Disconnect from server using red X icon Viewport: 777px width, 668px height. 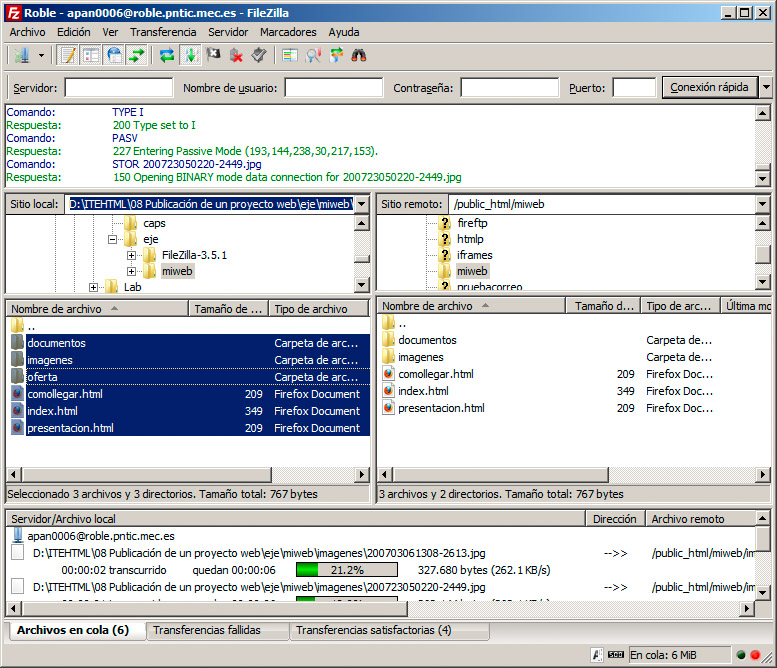pyautogui.click(x=236, y=55)
